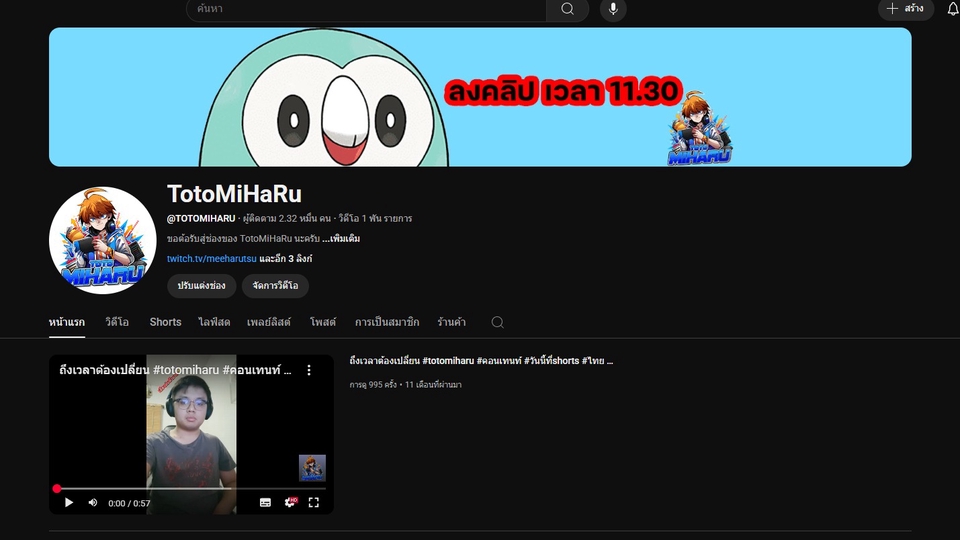Screen dimensions: 960x540
Task: Click the channel watermark in video corner
Action: click(x=312, y=468)
